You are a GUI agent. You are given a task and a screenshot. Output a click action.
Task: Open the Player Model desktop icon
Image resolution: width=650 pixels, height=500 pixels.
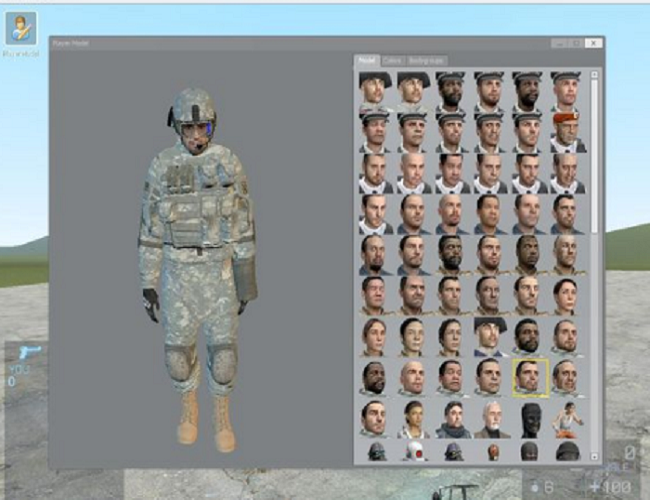(21, 29)
